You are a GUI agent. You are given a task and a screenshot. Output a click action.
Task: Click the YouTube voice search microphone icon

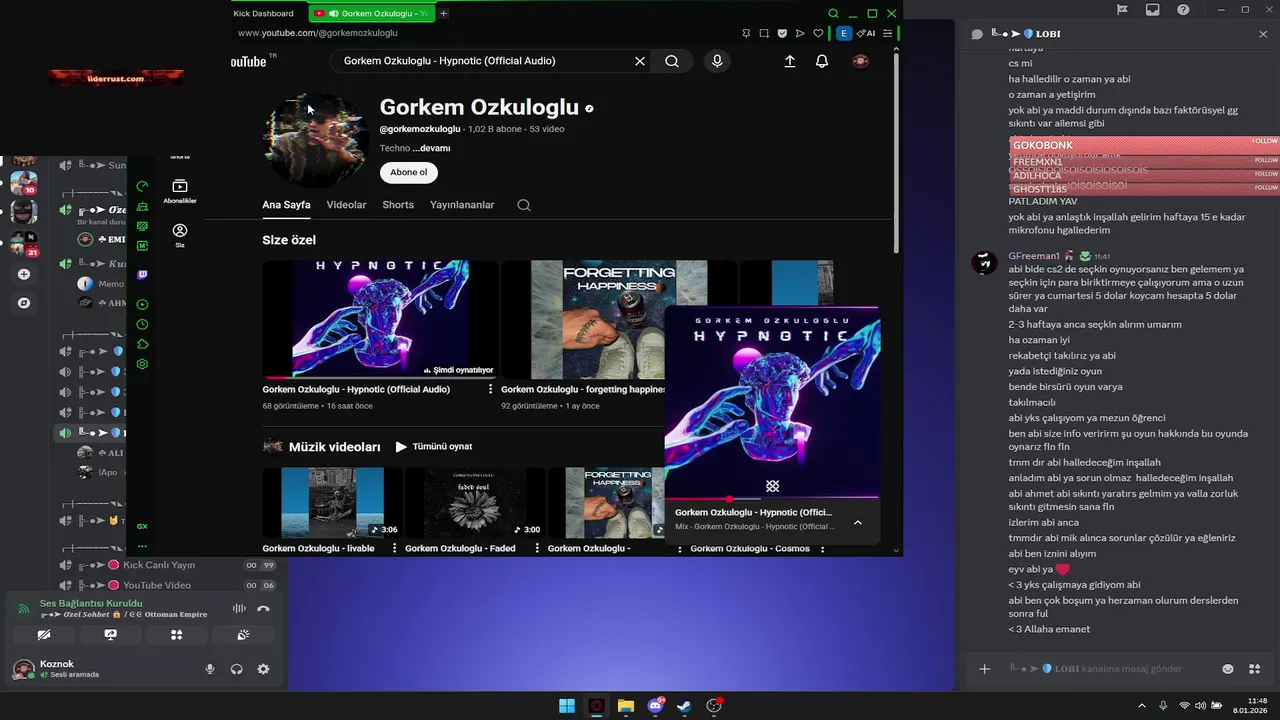[716, 61]
